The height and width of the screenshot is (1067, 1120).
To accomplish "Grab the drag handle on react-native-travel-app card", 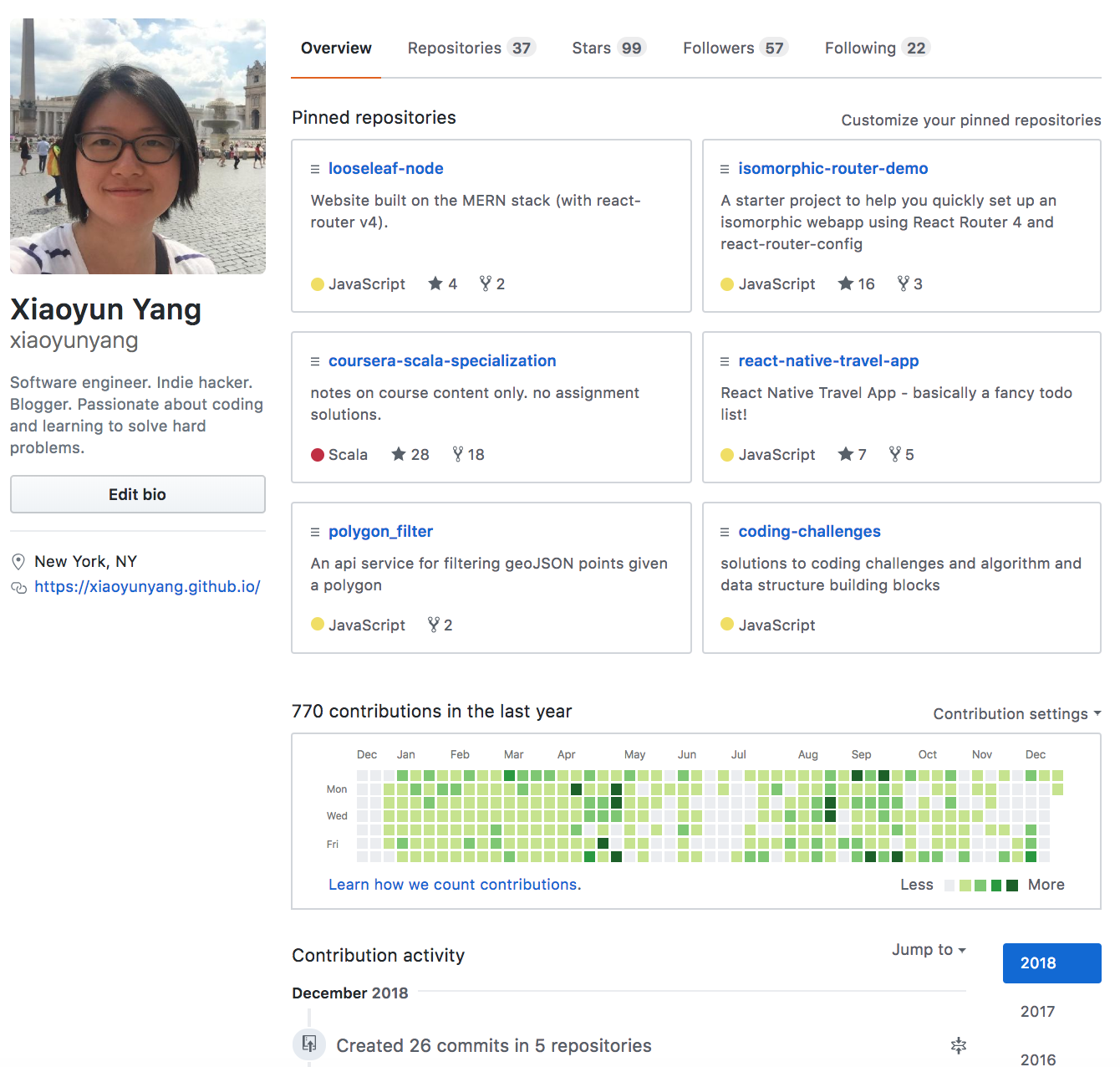I will [x=725, y=361].
